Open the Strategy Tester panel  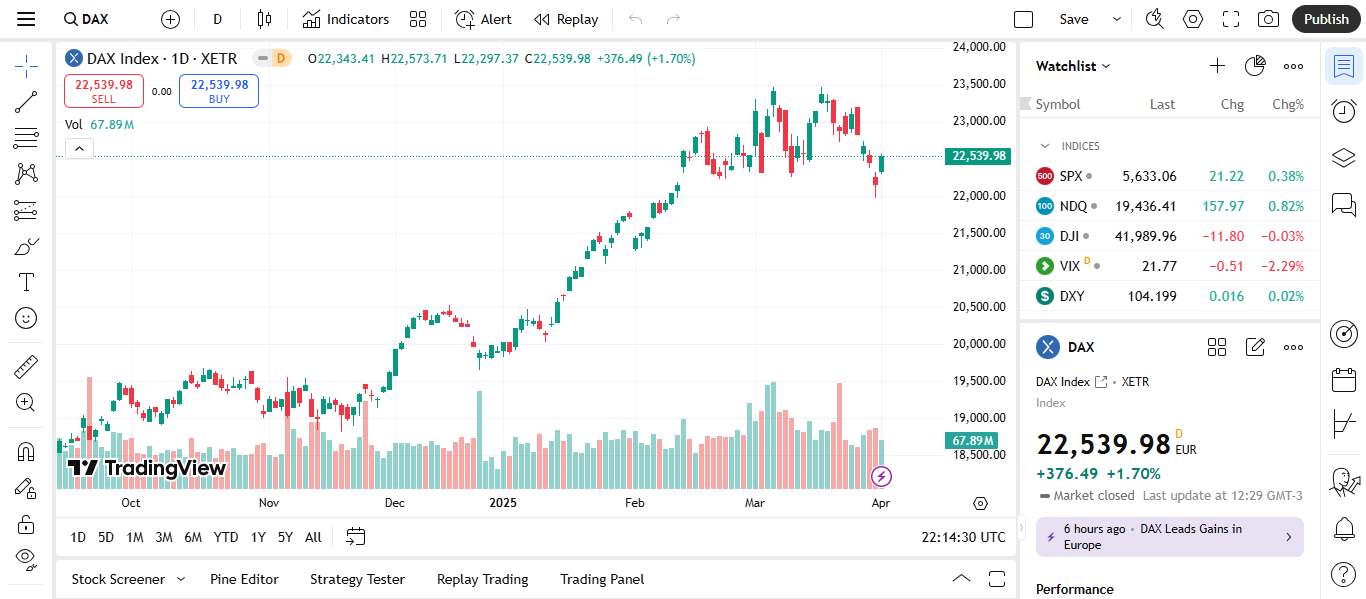click(x=357, y=579)
